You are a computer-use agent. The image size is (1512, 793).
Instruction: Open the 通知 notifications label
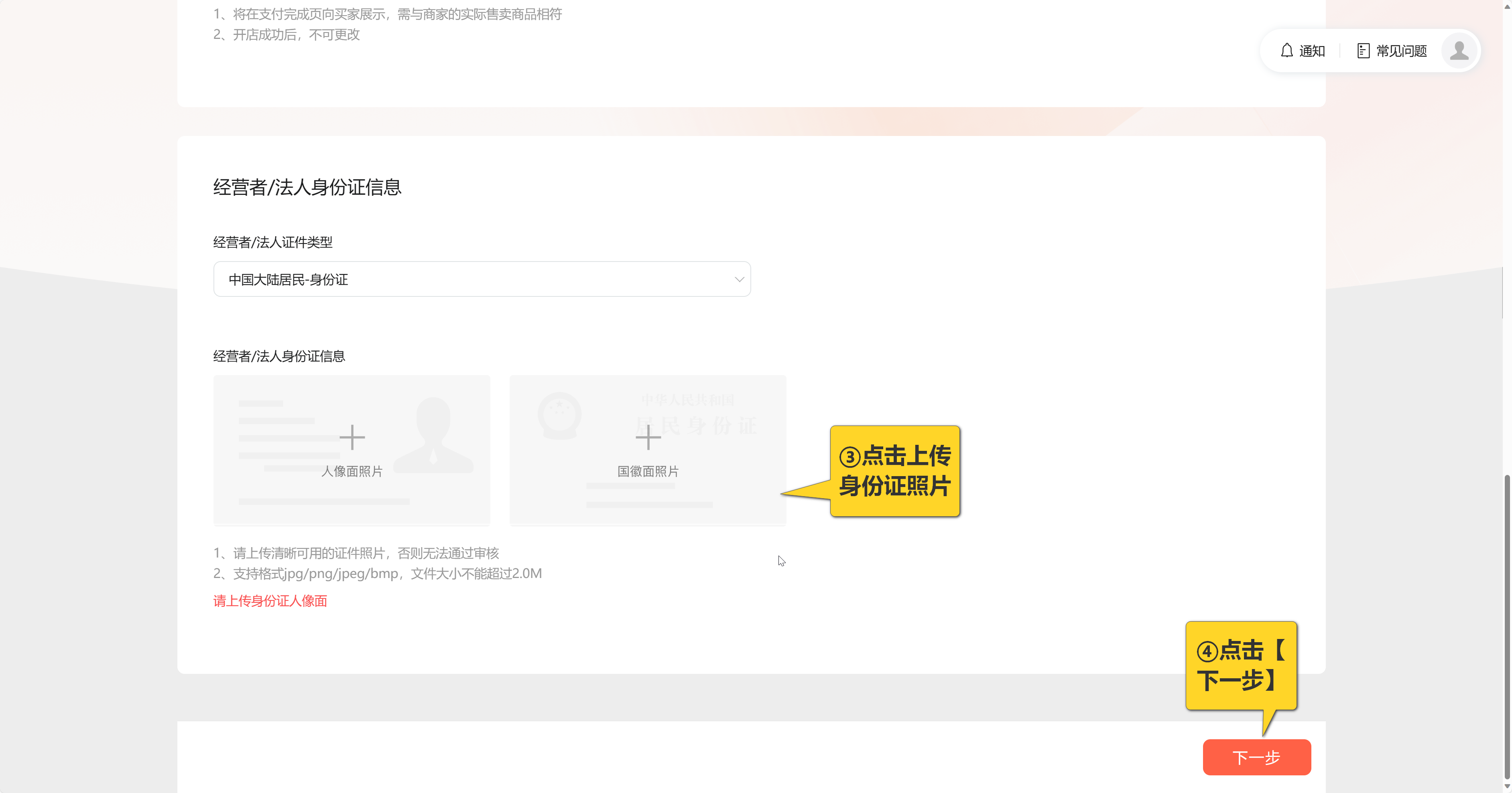click(x=1312, y=51)
